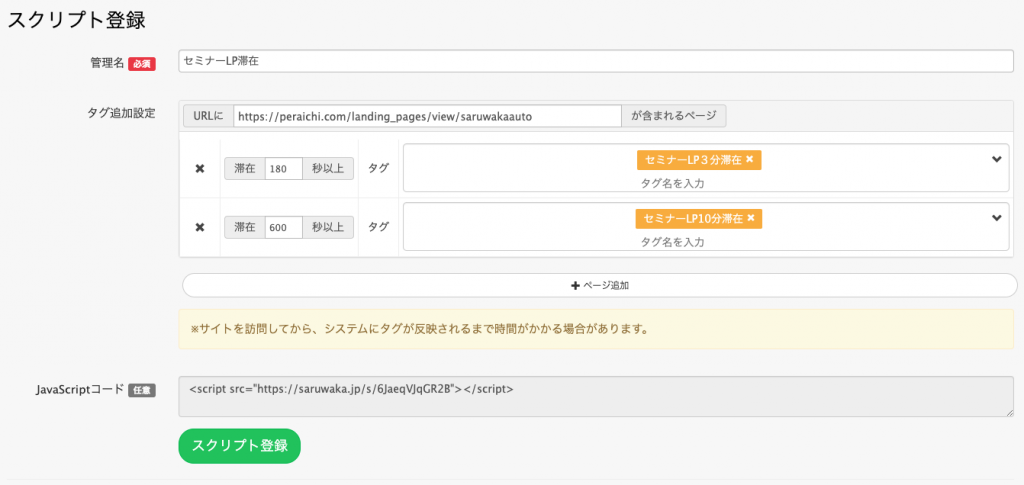Focus the tag name input under セミナーLP10分滞在

[x=673, y=242]
